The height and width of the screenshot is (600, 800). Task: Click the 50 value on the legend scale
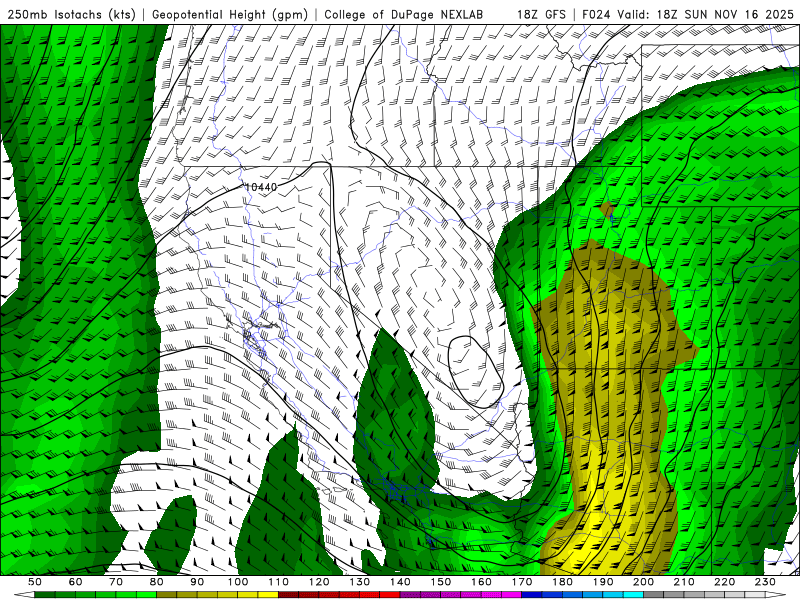tap(35, 582)
